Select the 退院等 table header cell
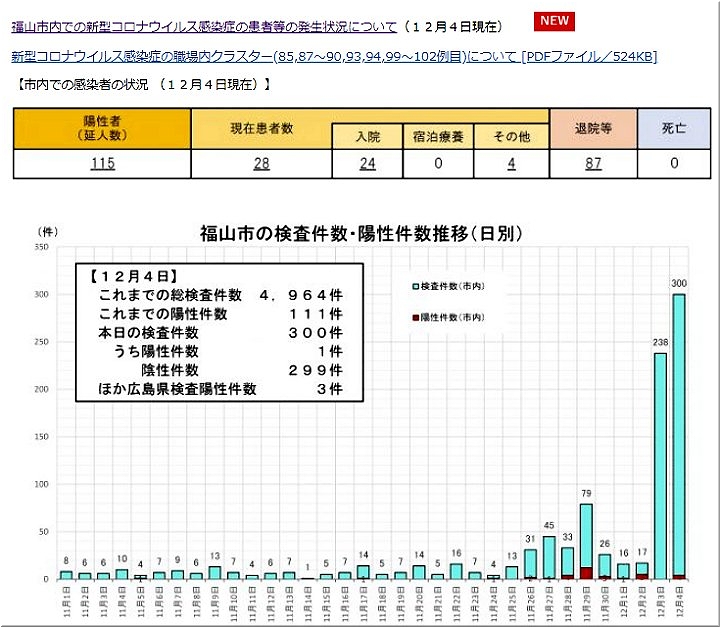This screenshot has width=720, height=627. [x=593, y=128]
